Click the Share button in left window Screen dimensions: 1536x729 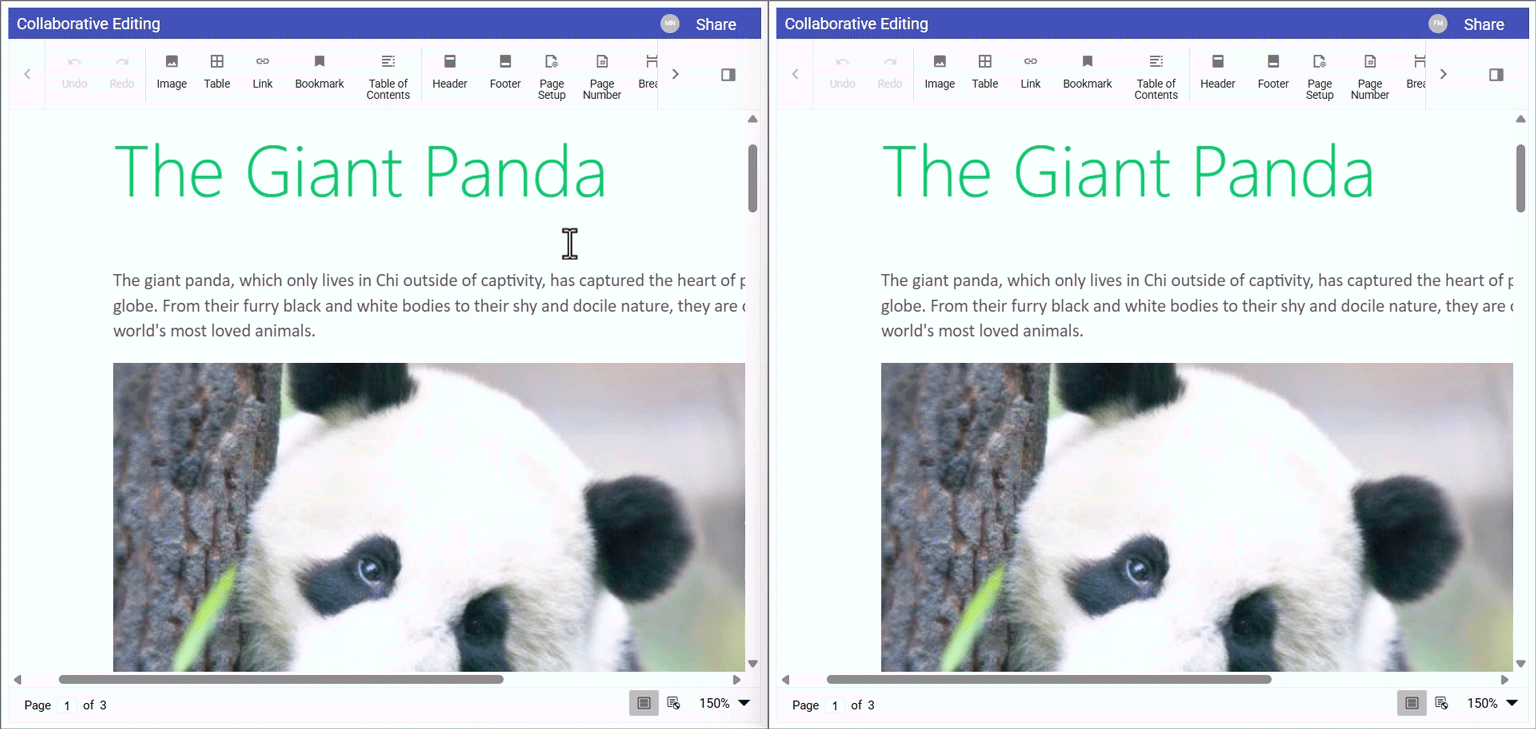[x=715, y=24]
